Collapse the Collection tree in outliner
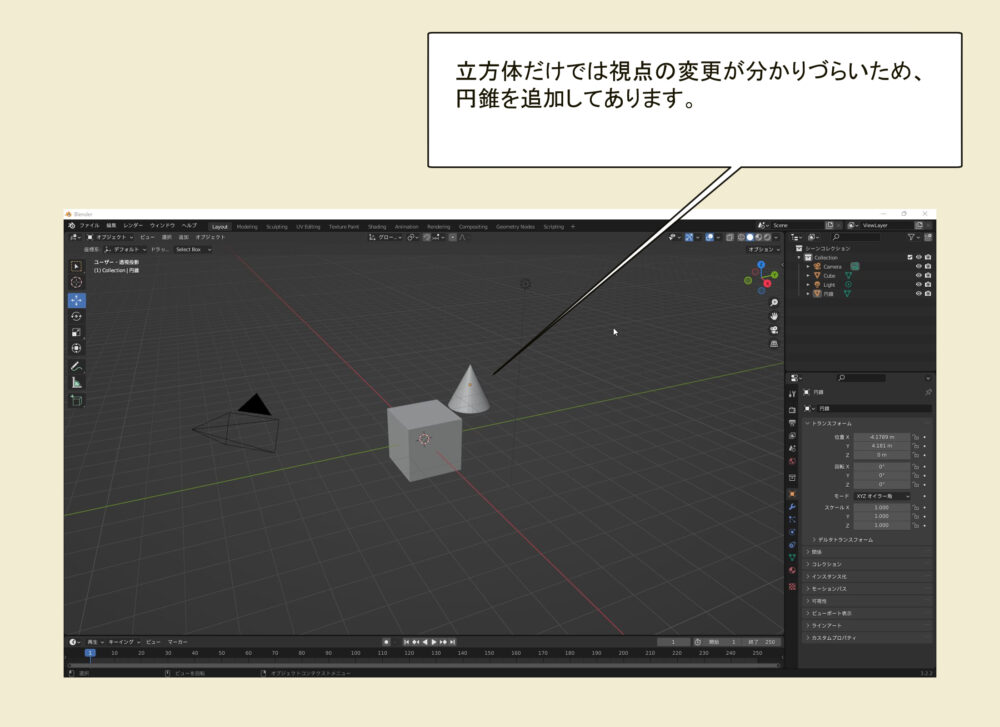This screenshot has width=1000, height=727. pyautogui.click(x=799, y=258)
